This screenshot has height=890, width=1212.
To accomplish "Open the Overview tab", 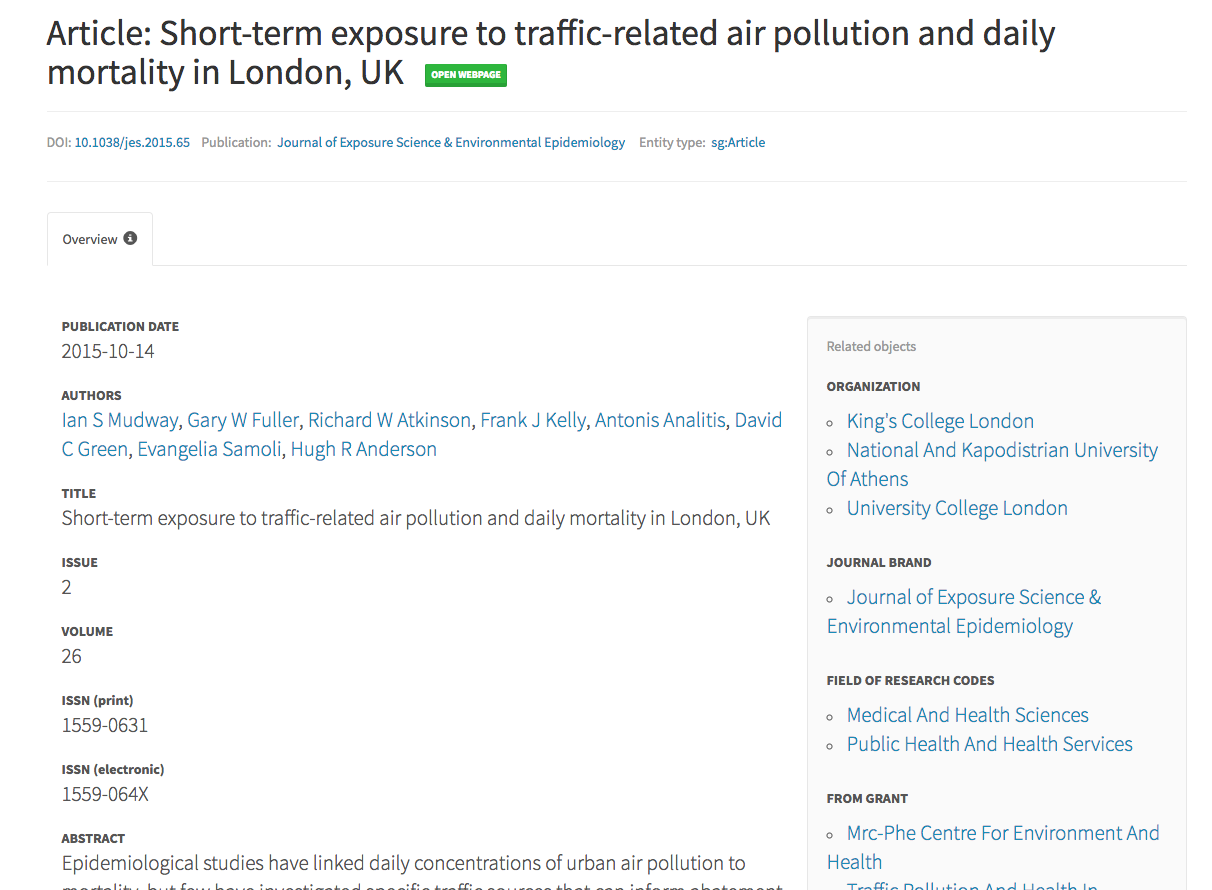I will (x=90, y=240).
